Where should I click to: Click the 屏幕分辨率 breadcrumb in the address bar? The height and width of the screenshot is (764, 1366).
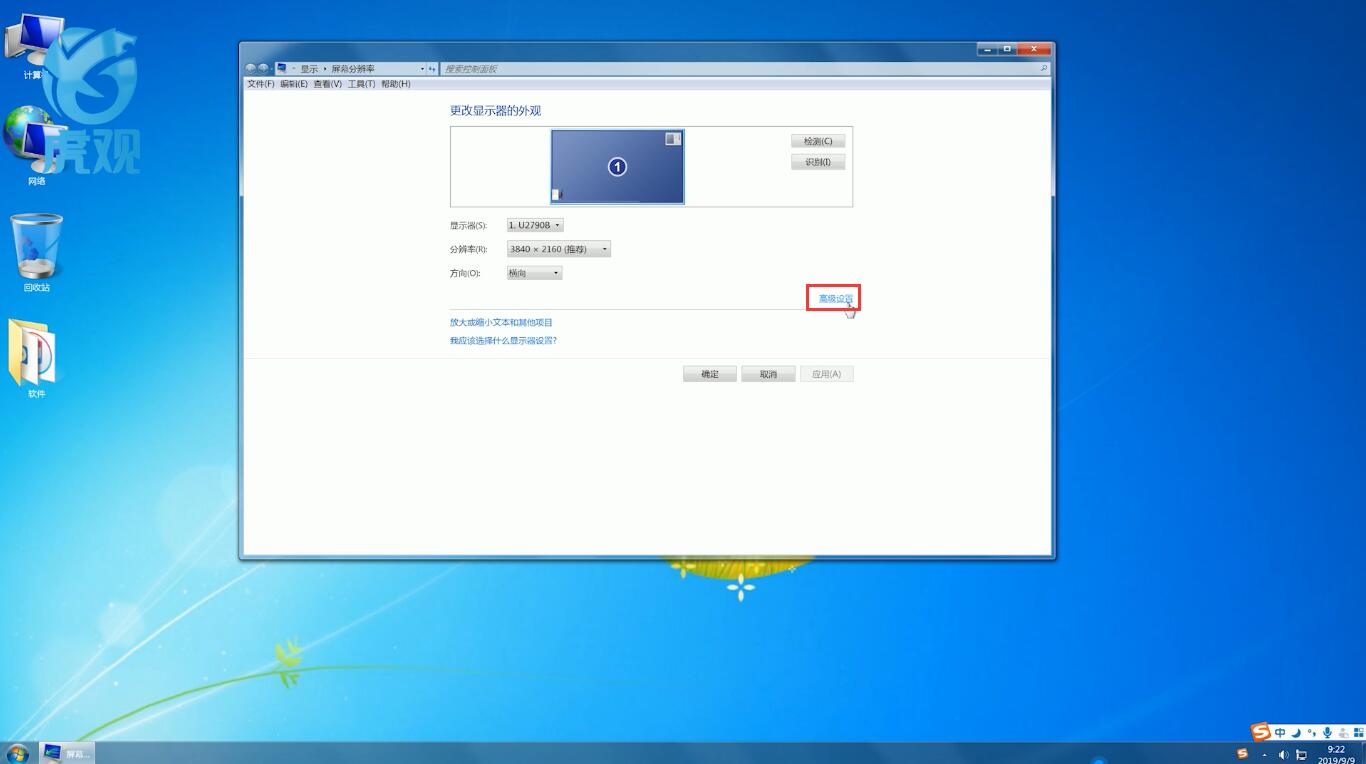tap(353, 69)
